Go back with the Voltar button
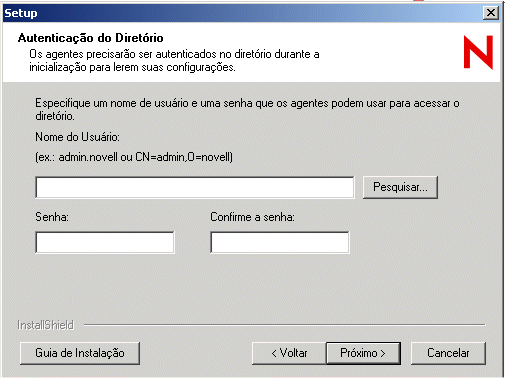 click(289, 353)
